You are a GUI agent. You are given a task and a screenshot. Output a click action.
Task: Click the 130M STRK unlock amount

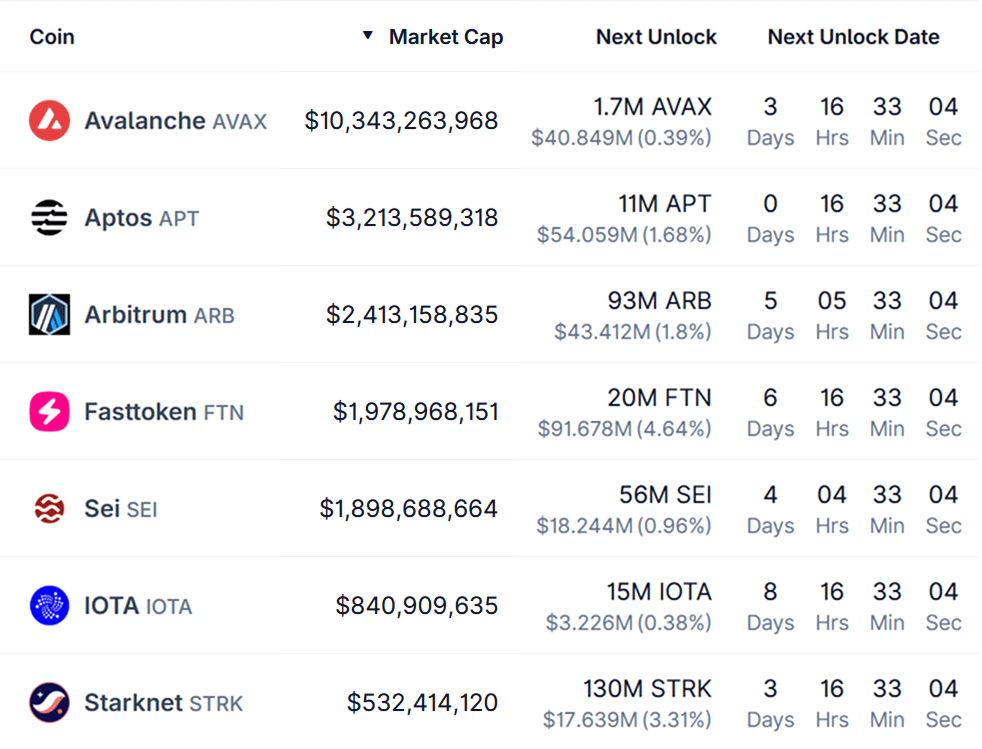pos(648,689)
